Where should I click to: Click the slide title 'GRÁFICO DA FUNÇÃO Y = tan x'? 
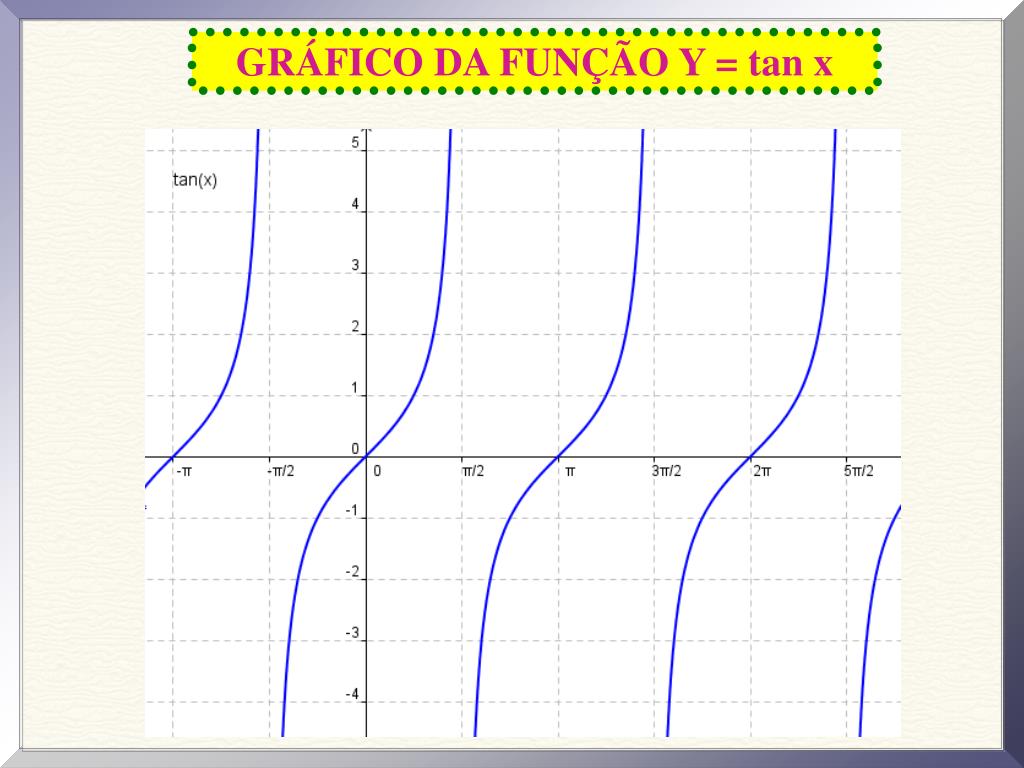(534, 63)
